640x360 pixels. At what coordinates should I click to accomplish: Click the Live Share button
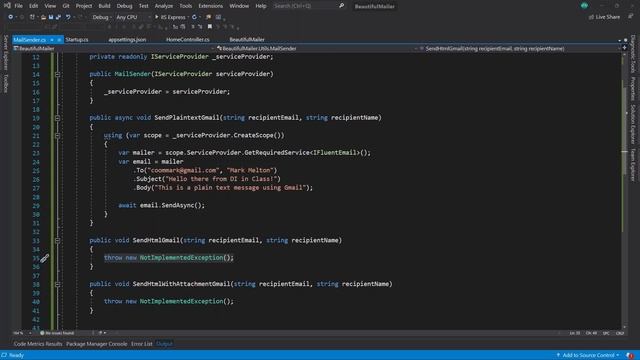[604, 17]
